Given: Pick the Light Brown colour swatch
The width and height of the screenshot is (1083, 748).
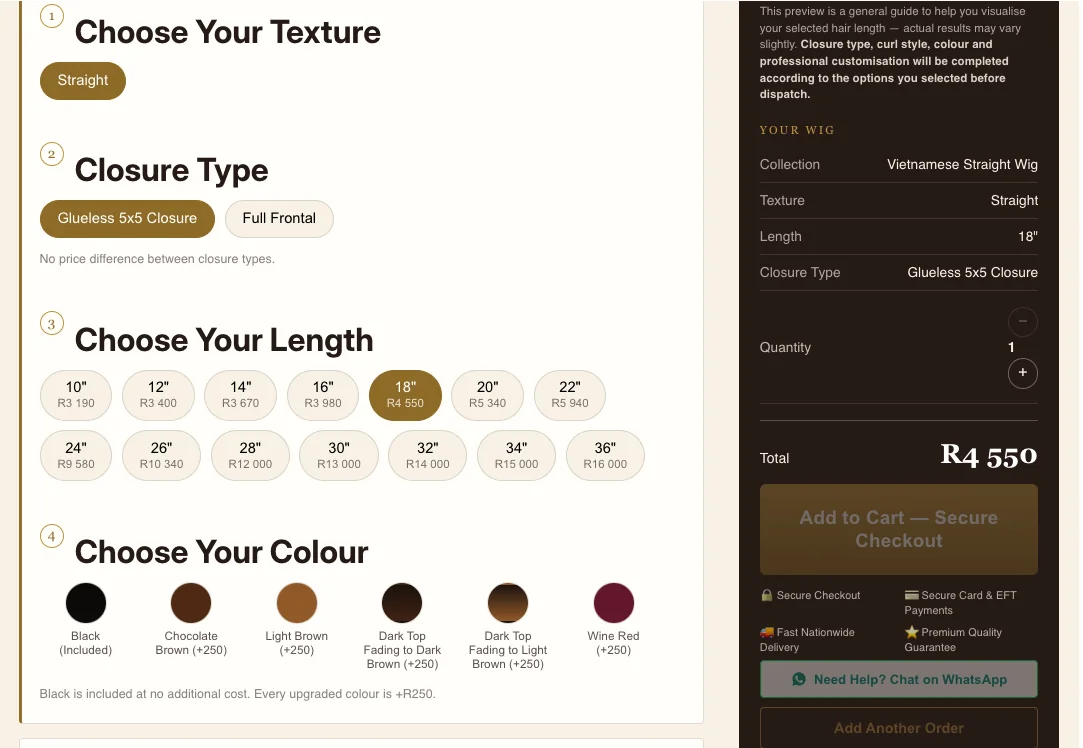Looking at the screenshot, I should click(x=297, y=603).
